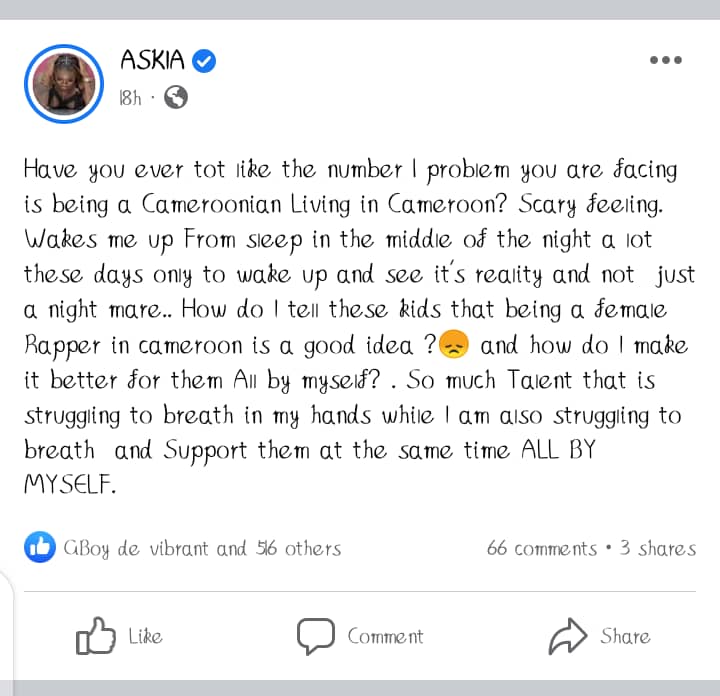Viewport: 720px width, 696px height.
Task: Click the speech bubble Comment icon
Action: coord(315,636)
